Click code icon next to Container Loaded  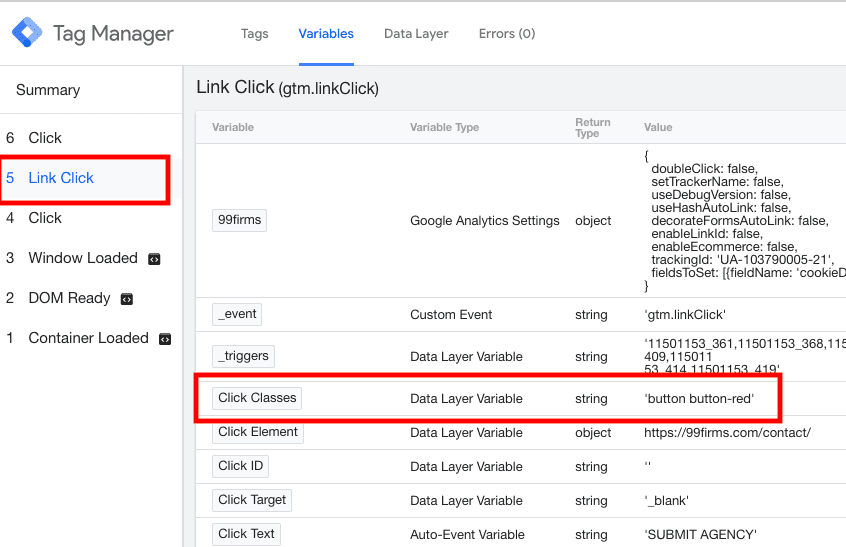tap(165, 339)
